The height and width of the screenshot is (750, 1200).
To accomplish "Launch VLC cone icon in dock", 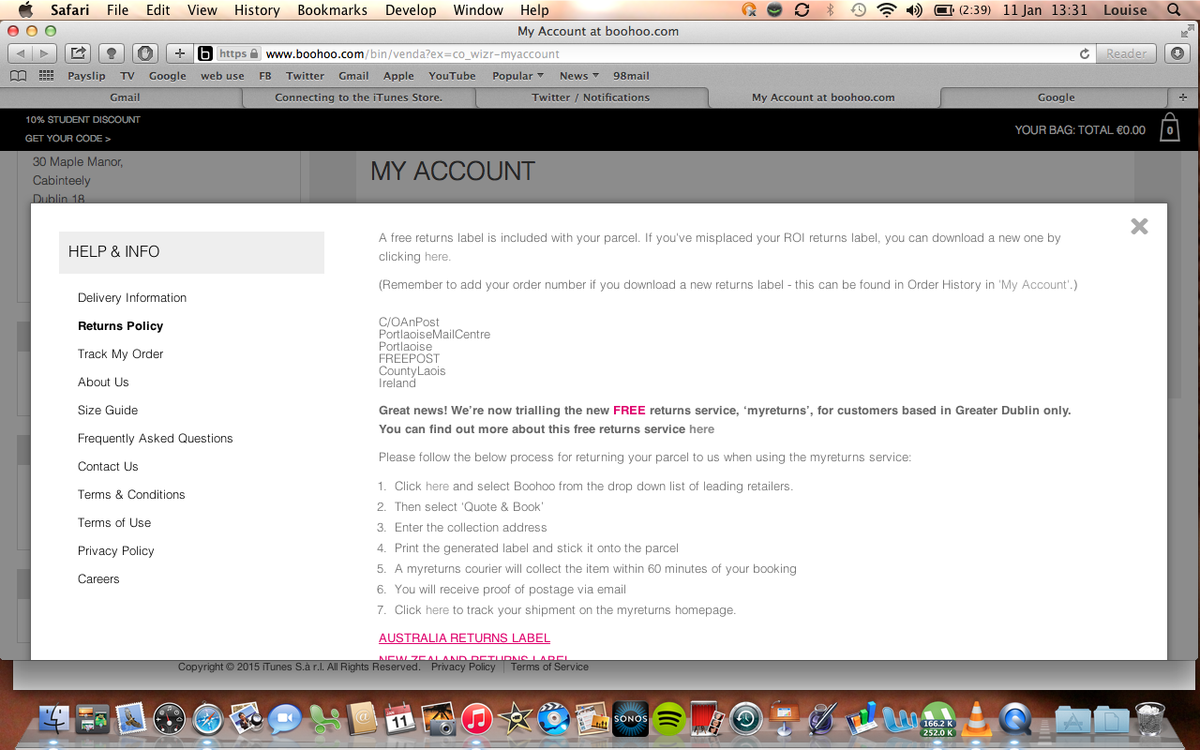I will click(977, 717).
